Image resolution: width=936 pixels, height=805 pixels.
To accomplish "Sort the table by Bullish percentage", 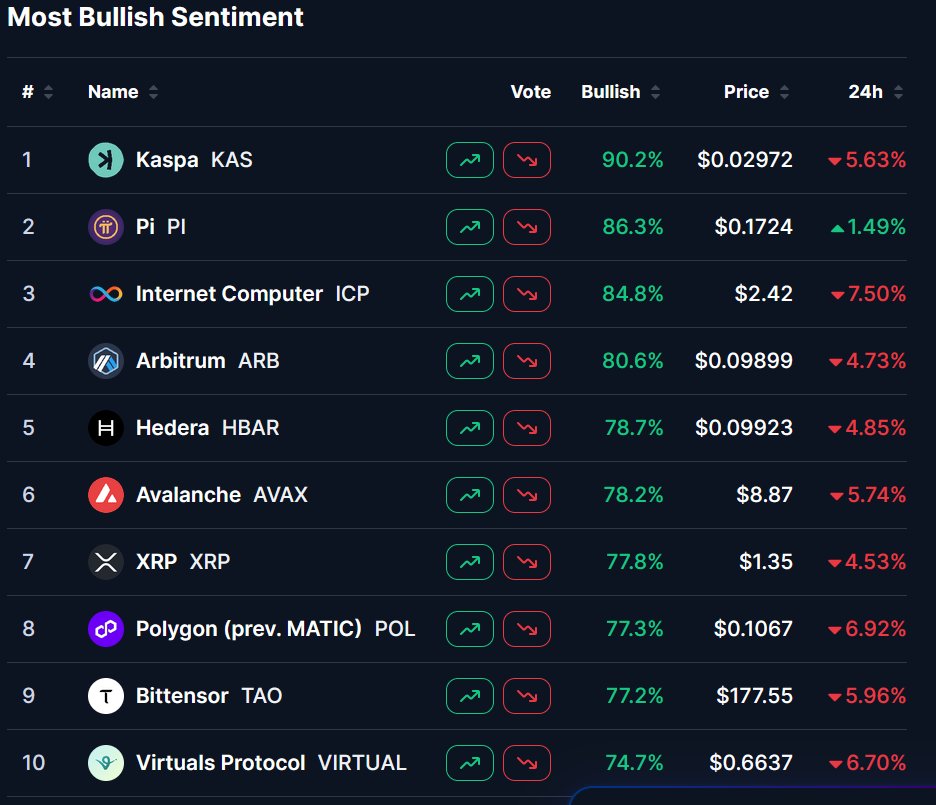I will (x=620, y=92).
